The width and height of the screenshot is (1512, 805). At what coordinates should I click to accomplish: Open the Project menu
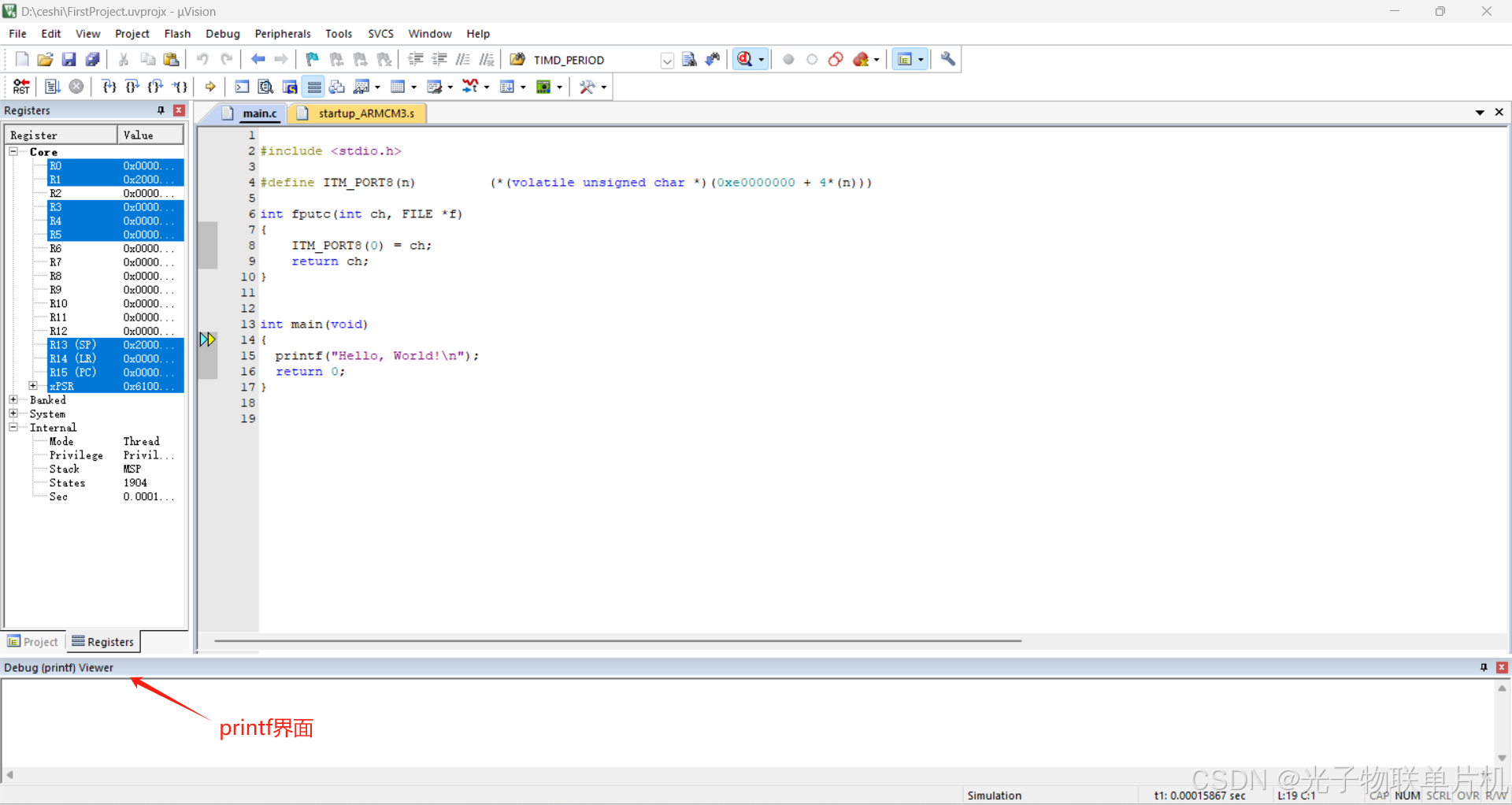click(132, 34)
